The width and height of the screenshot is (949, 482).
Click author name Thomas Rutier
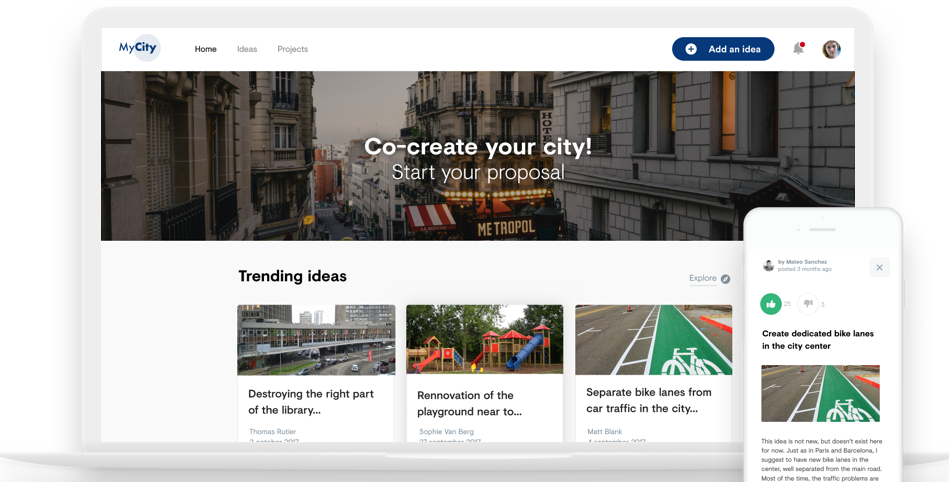pos(272,432)
